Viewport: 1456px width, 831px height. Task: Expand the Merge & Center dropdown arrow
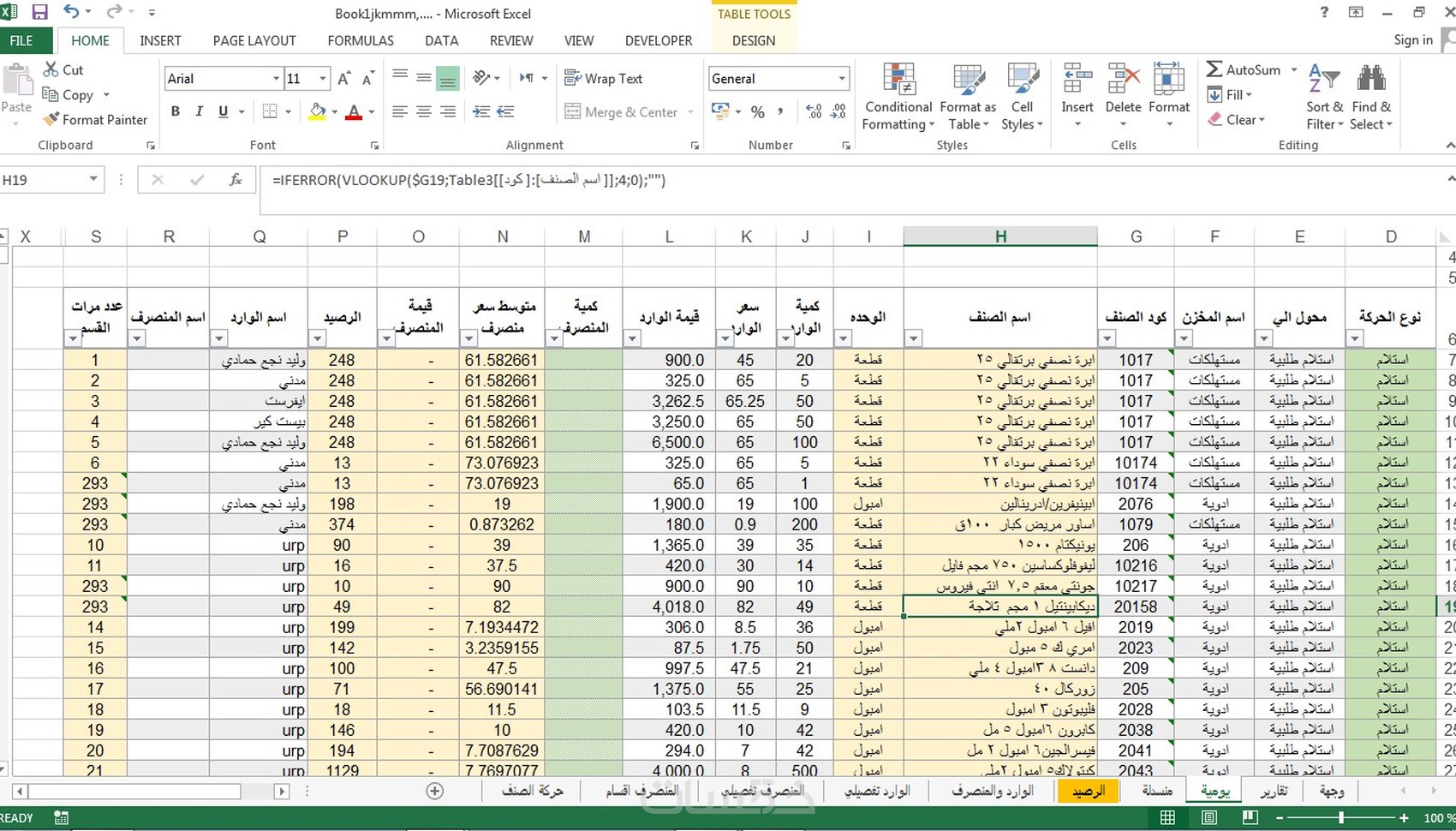click(x=690, y=112)
